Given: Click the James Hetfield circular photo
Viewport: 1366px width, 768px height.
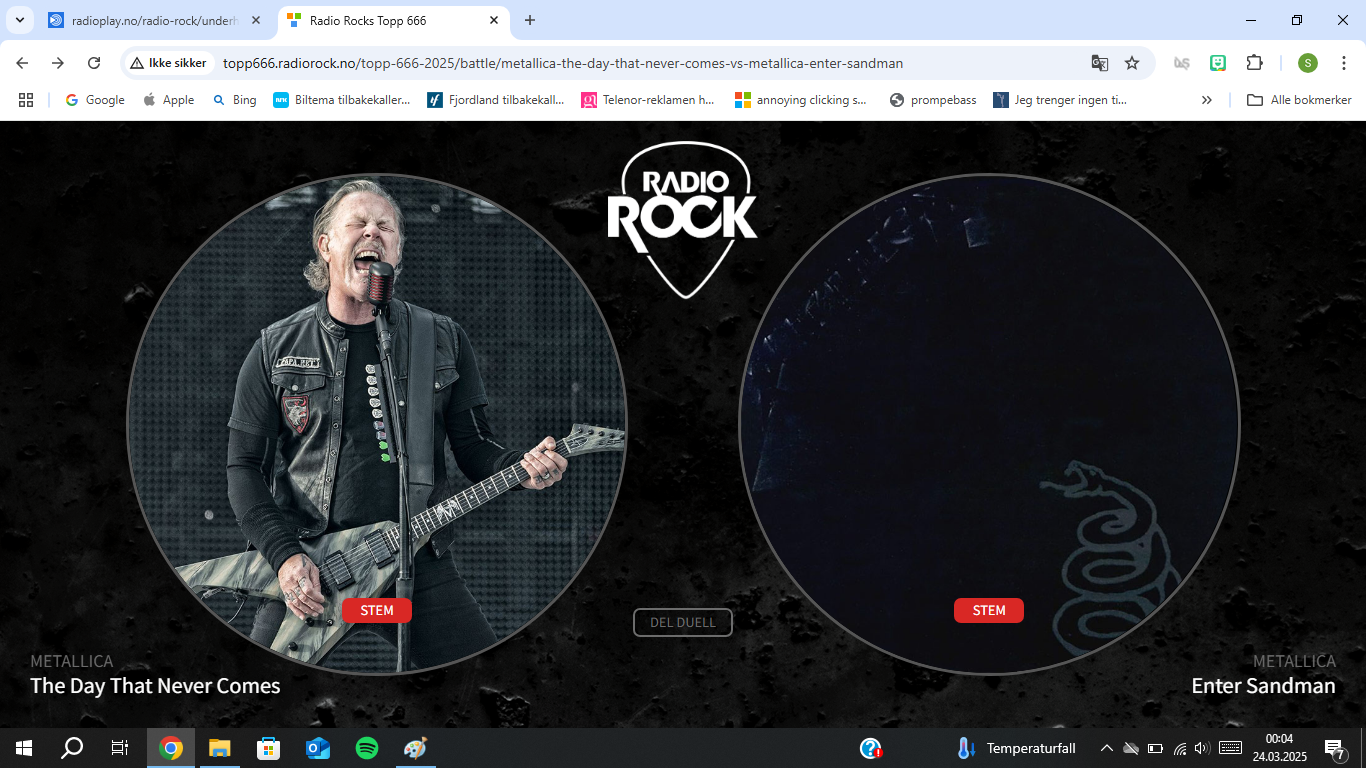Looking at the screenshot, I should [x=377, y=424].
